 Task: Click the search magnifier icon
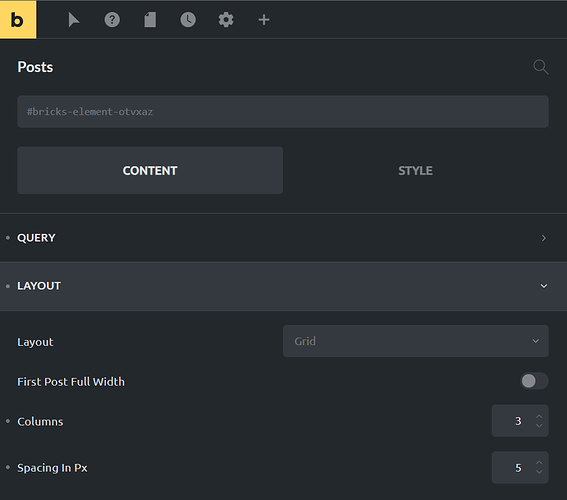(x=541, y=67)
